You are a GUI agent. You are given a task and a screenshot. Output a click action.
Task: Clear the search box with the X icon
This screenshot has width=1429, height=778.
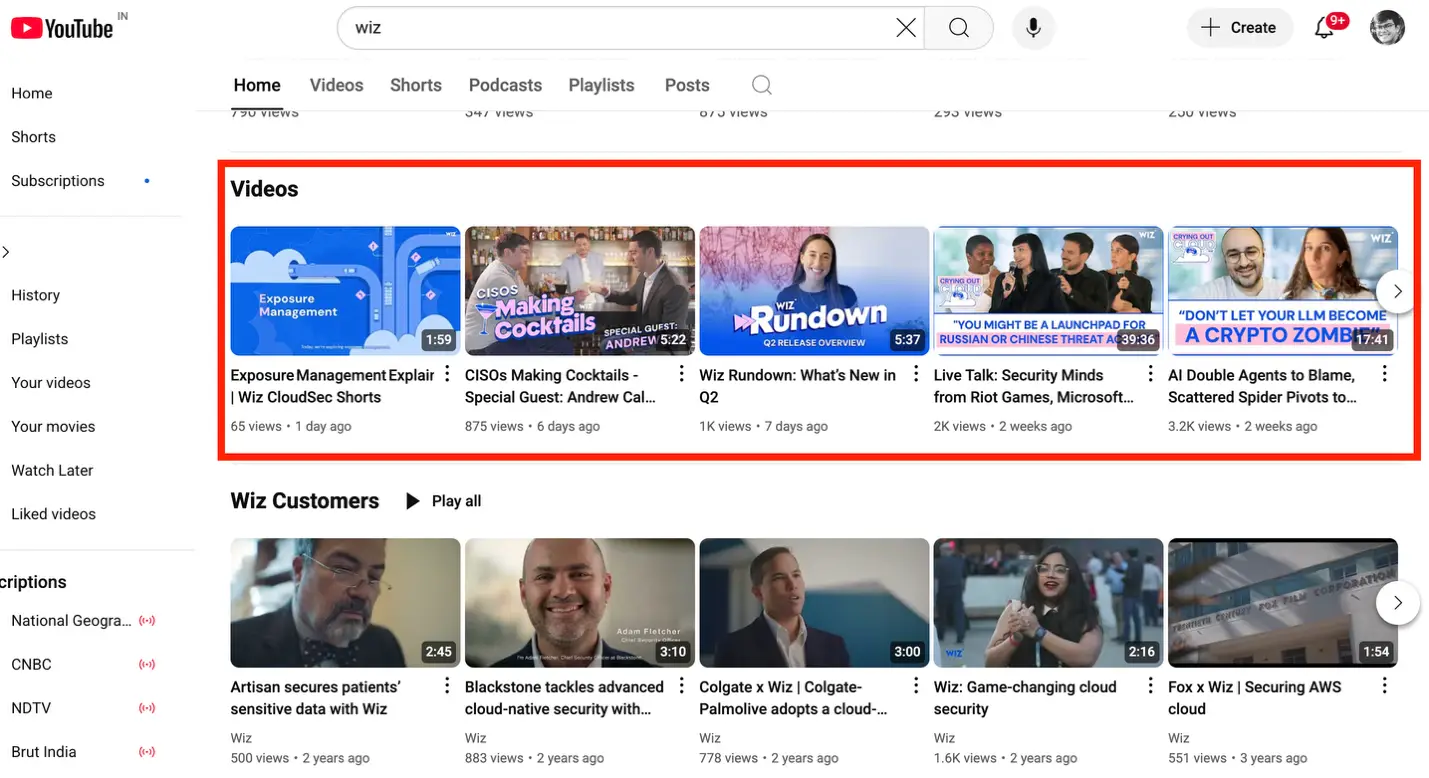(906, 28)
